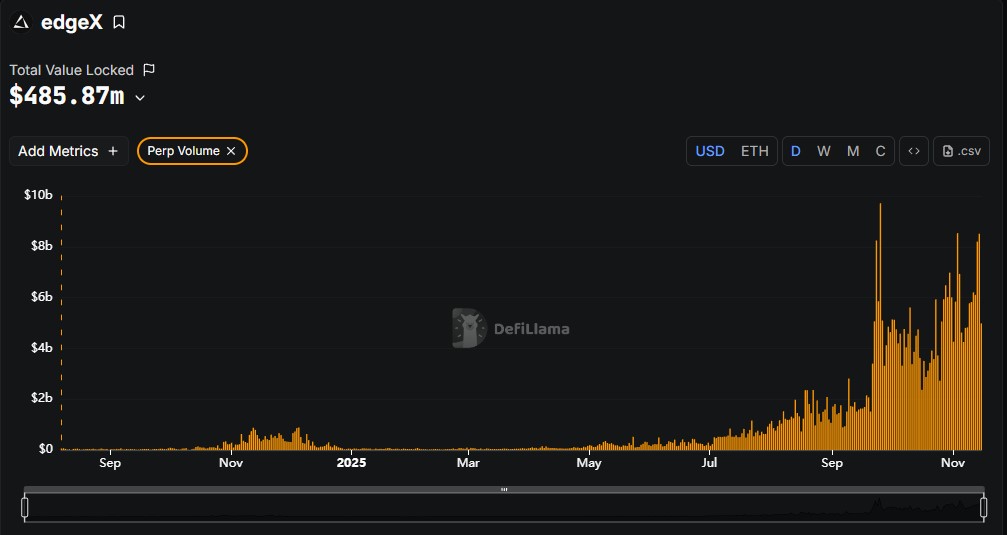Image resolution: width=1007 pixels, height=535 pixels.
Task: Open the embed code icon button
Action: coord(914,151)
